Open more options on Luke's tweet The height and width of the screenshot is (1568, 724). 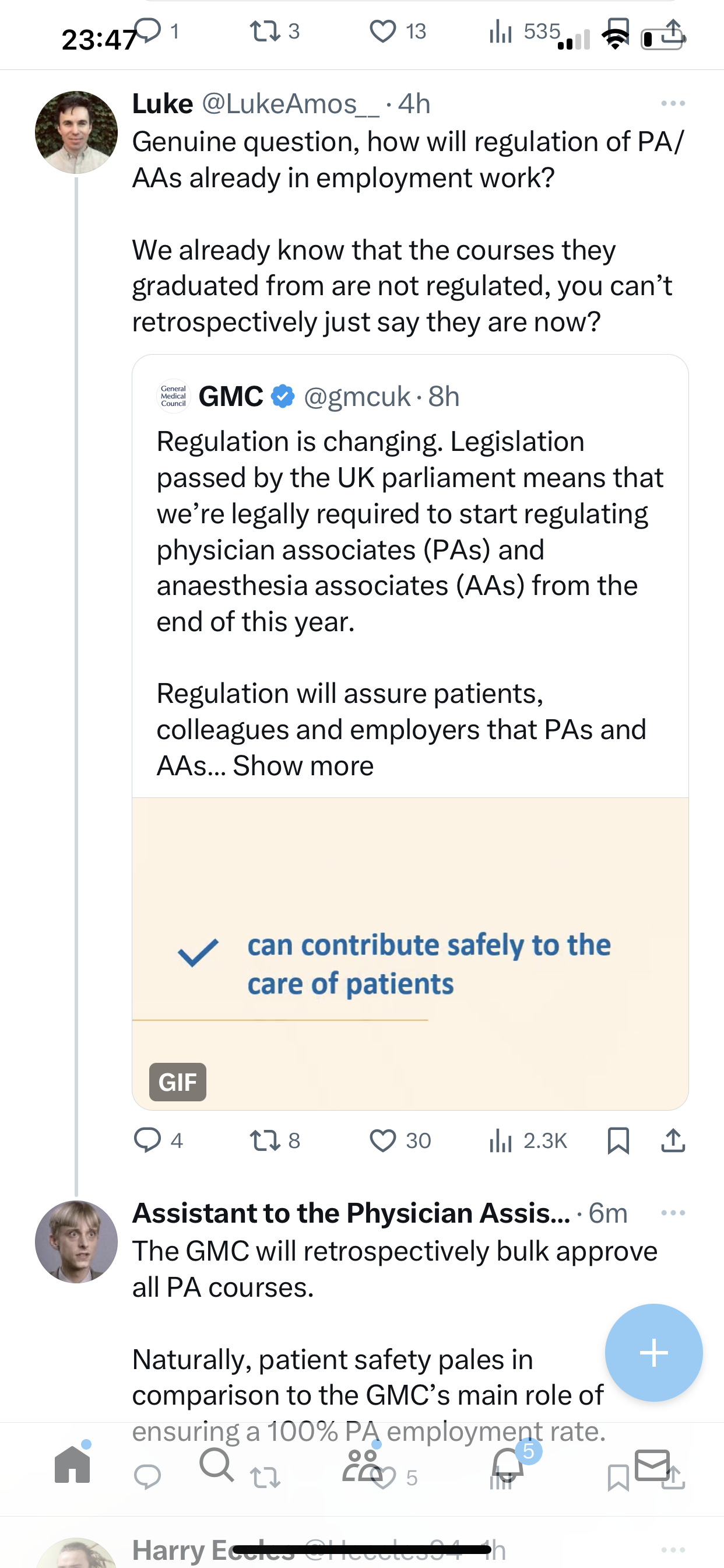click(x=673, y=103)
